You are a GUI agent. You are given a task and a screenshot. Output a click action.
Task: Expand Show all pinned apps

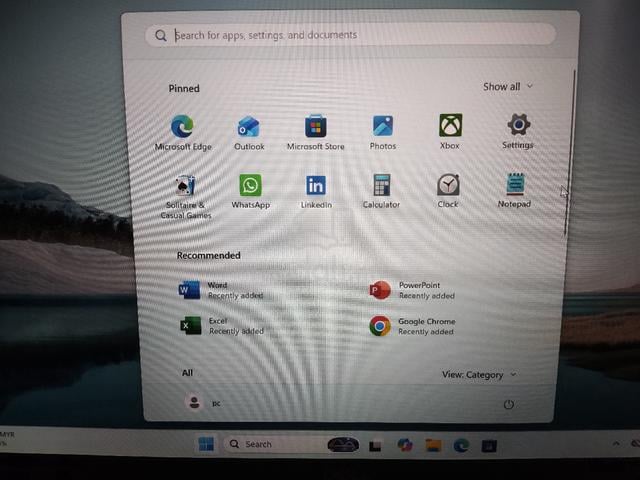[x=508, y=87]
